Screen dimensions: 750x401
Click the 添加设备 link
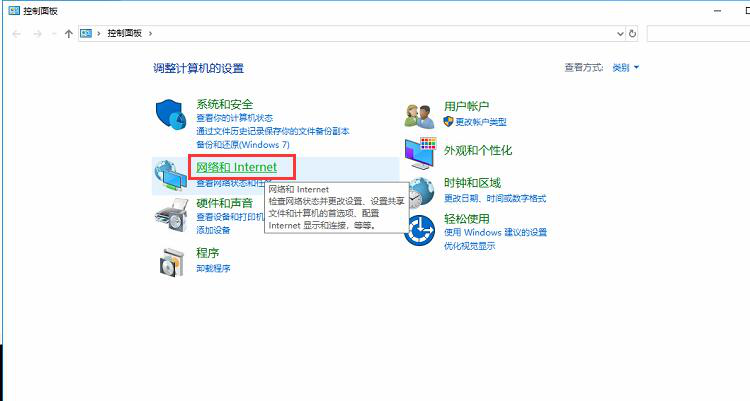tap(213, 230)
